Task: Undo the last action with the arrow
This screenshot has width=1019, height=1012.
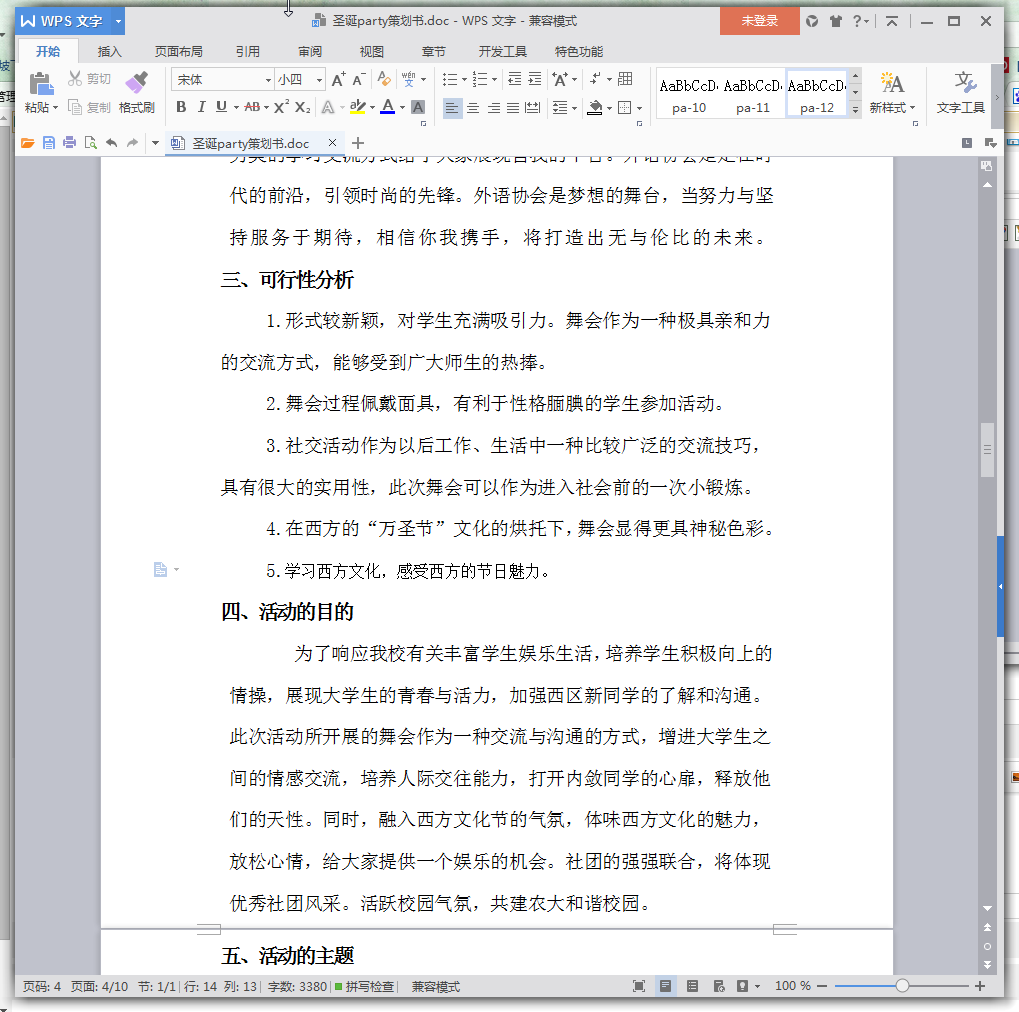Action: [112, 143]
